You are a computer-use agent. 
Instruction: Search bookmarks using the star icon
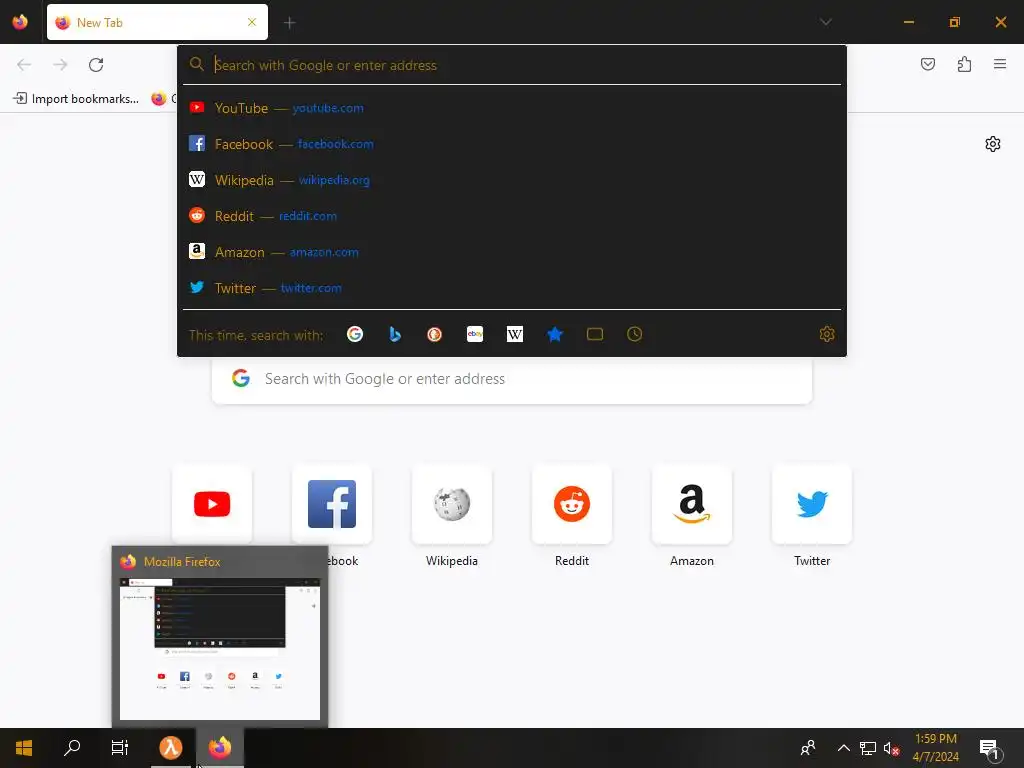coord(554,334)
